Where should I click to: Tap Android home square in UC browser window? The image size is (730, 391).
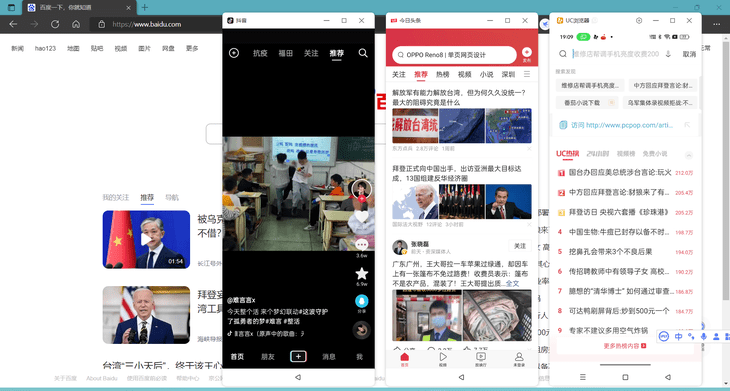[x=625, y=377]
